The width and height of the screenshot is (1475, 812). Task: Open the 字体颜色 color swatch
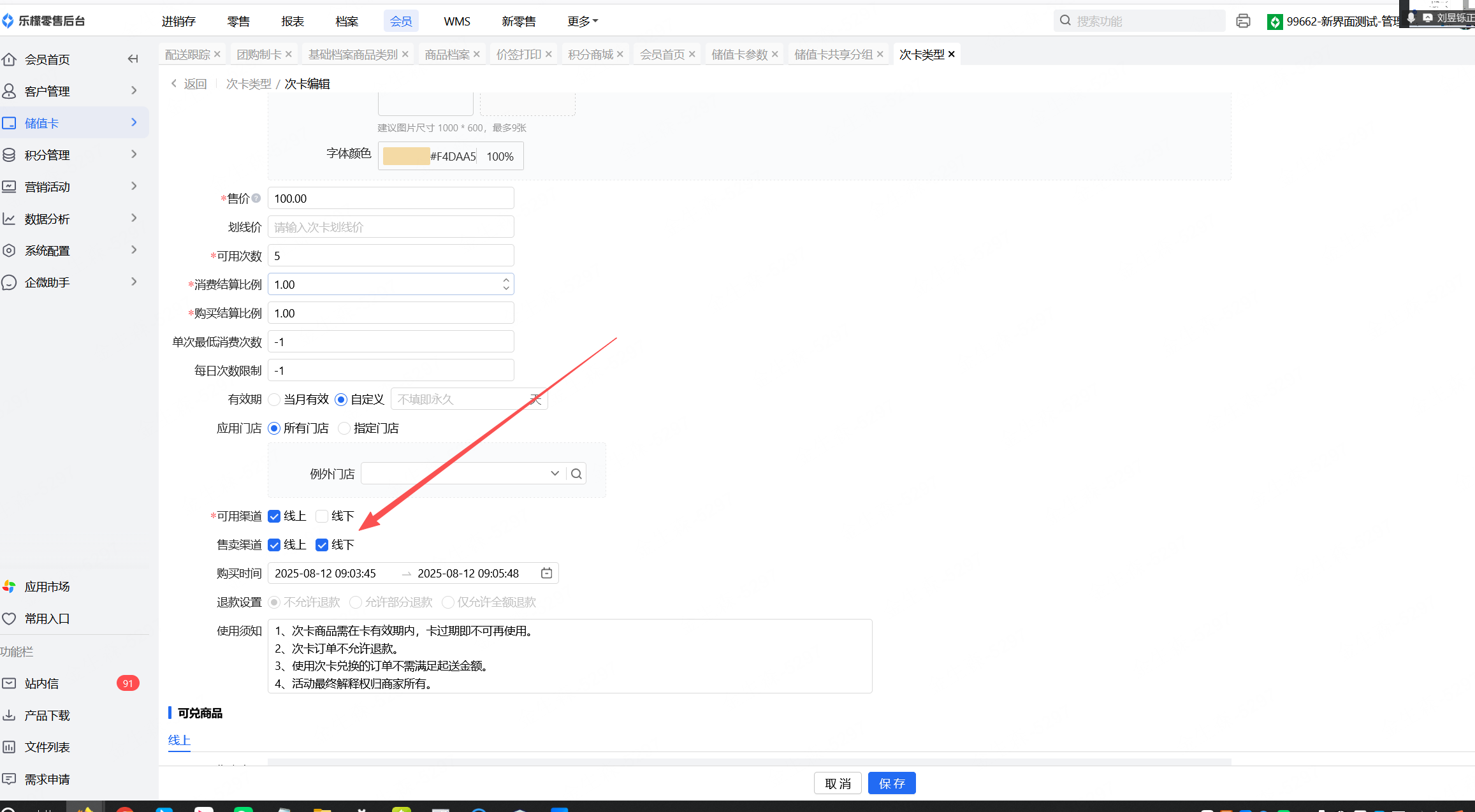[x=406, y=156]
